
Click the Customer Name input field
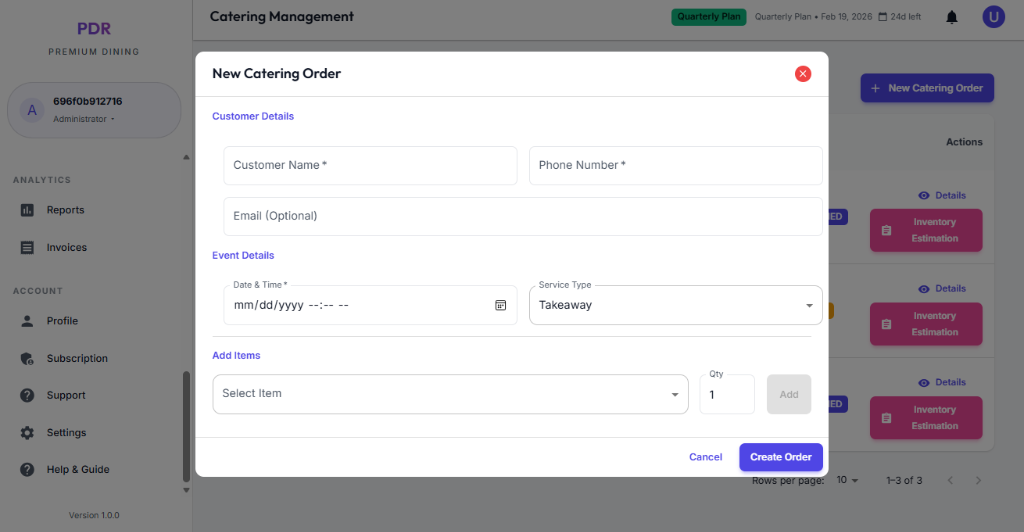tap(370, 165)
